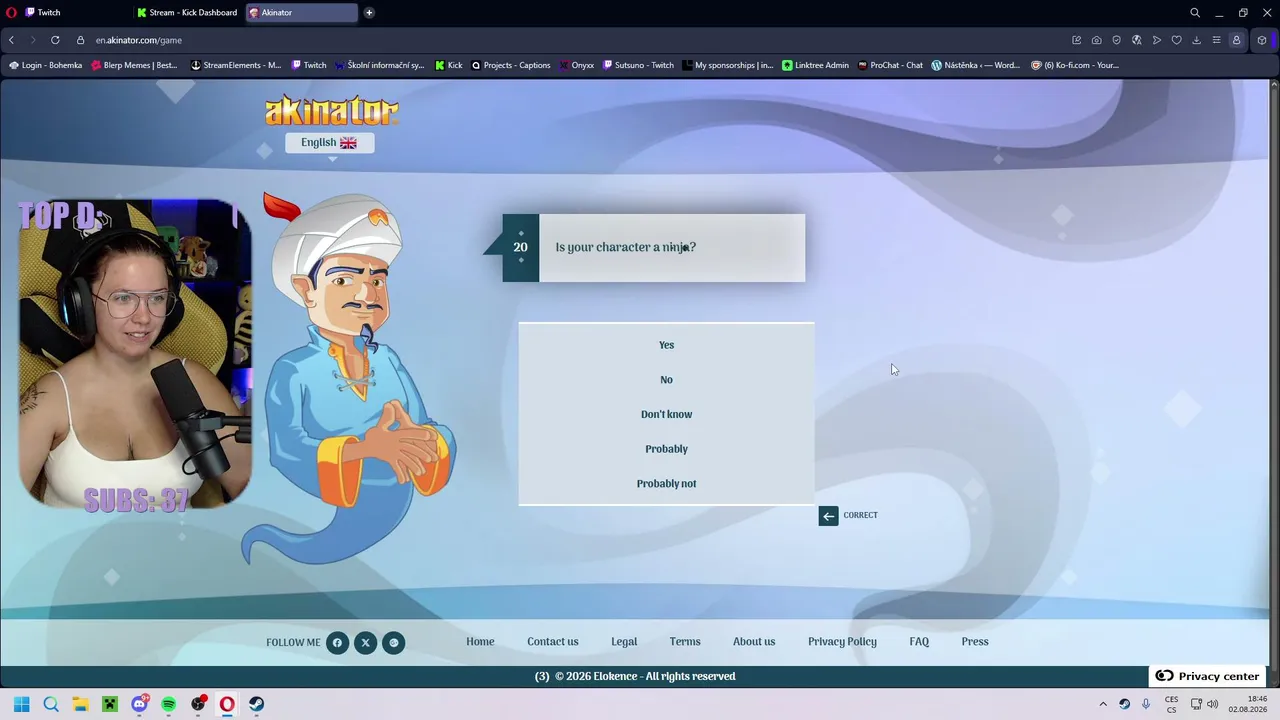Go to the Home footer link
This screenshot has height=720, width=1280.
click(480, 642)
